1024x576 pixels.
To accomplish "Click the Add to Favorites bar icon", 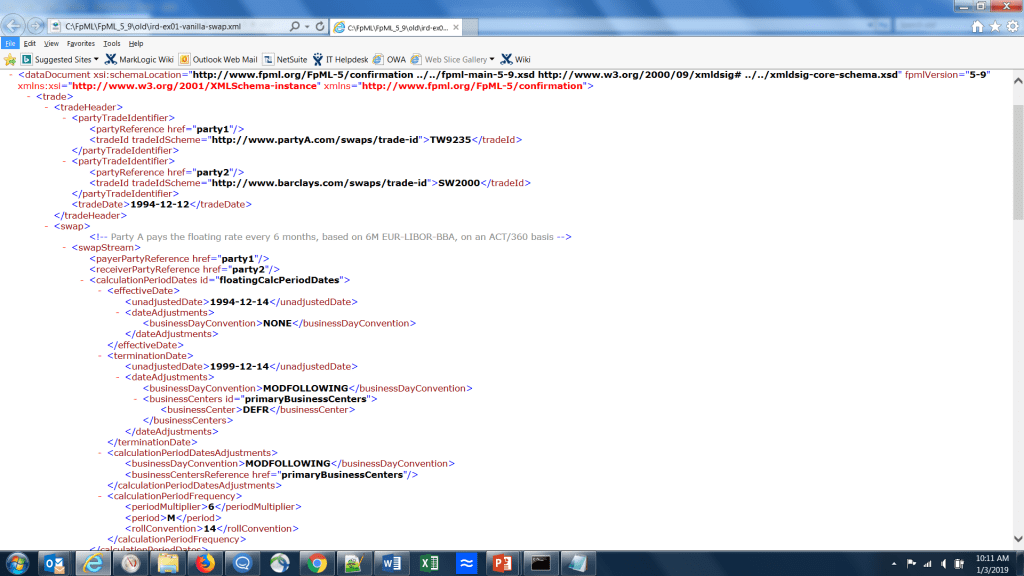I will pos(10,60).
